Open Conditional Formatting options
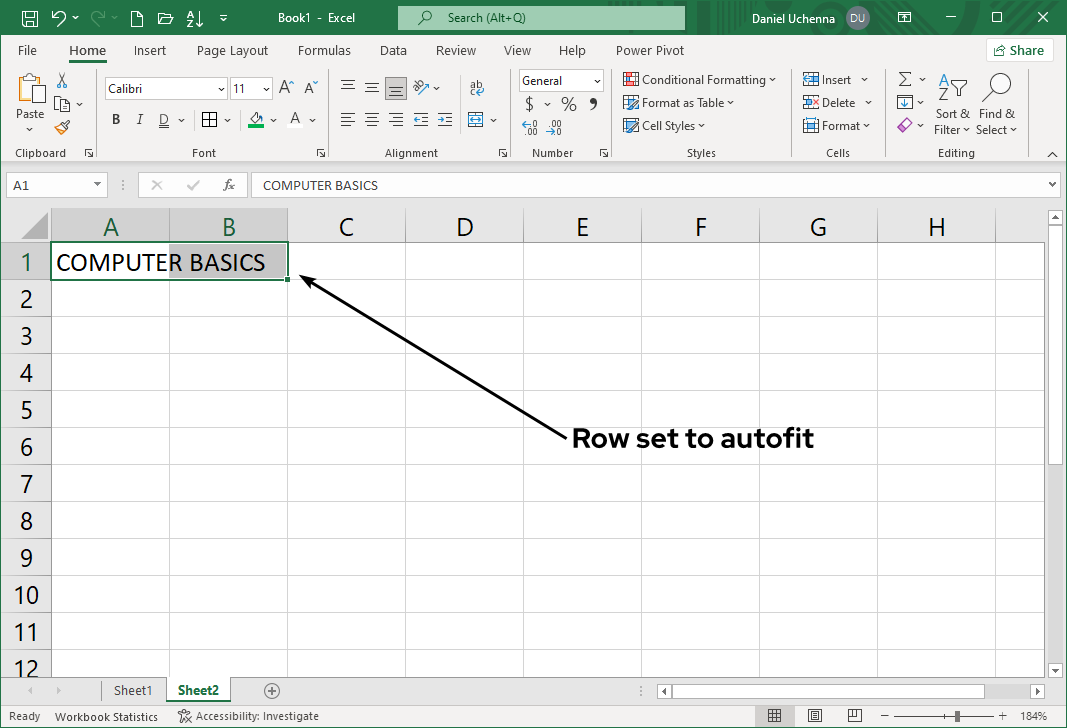The image size is (1067, 728). tap(700, 79)
